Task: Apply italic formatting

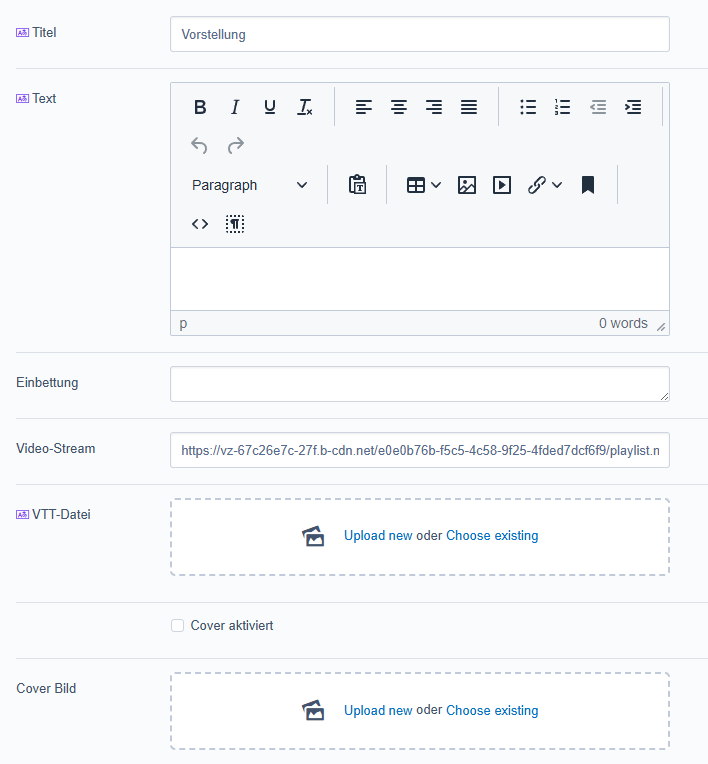Action: (x=235, y=107)
